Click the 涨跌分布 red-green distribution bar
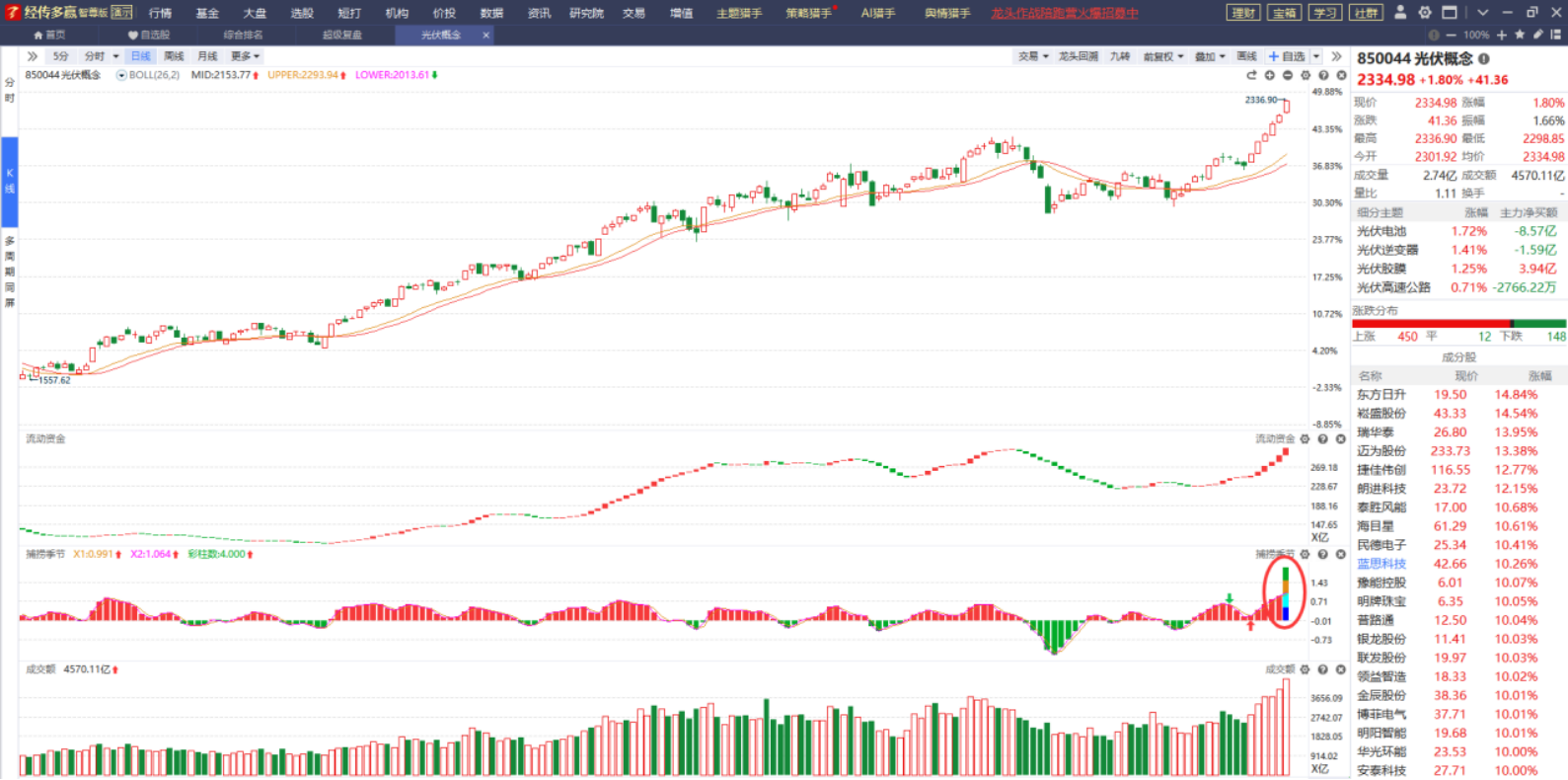 pos(1458,324)
